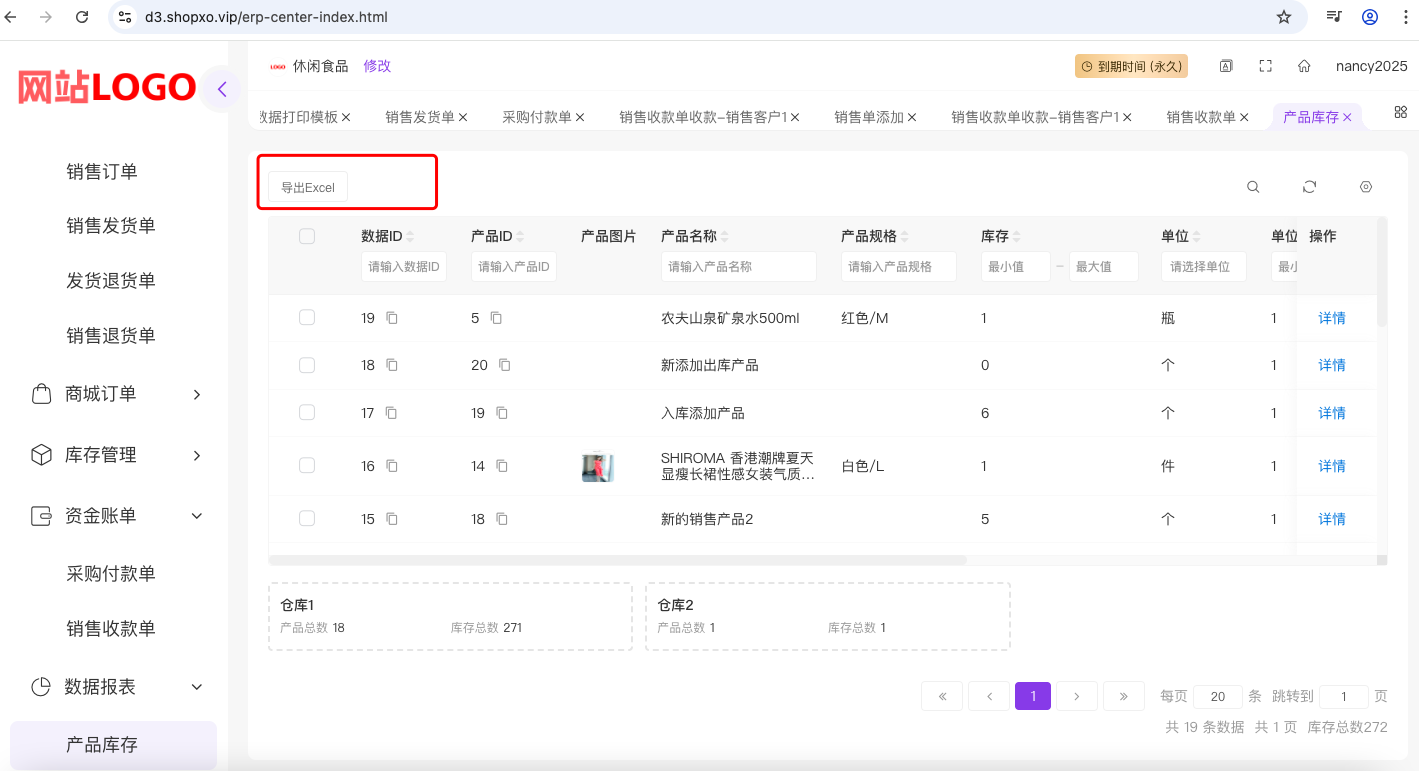Image resolution: width=1419 pixels, height=771 pixels.
Task: Sort by 产品规格 column
Action: tap(904, 237)
